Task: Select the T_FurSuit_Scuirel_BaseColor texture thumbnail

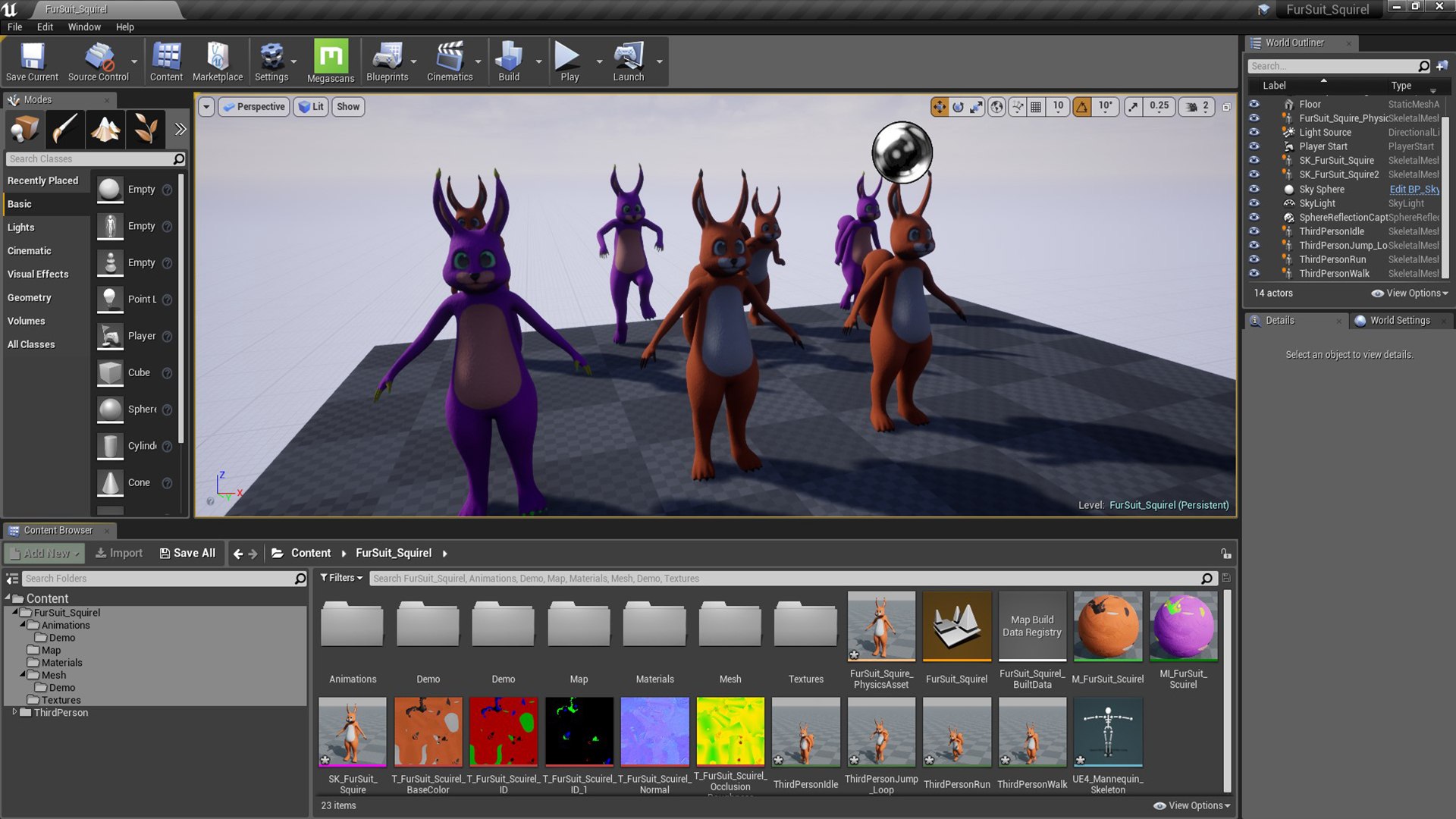Action: [x=428, y=732]
